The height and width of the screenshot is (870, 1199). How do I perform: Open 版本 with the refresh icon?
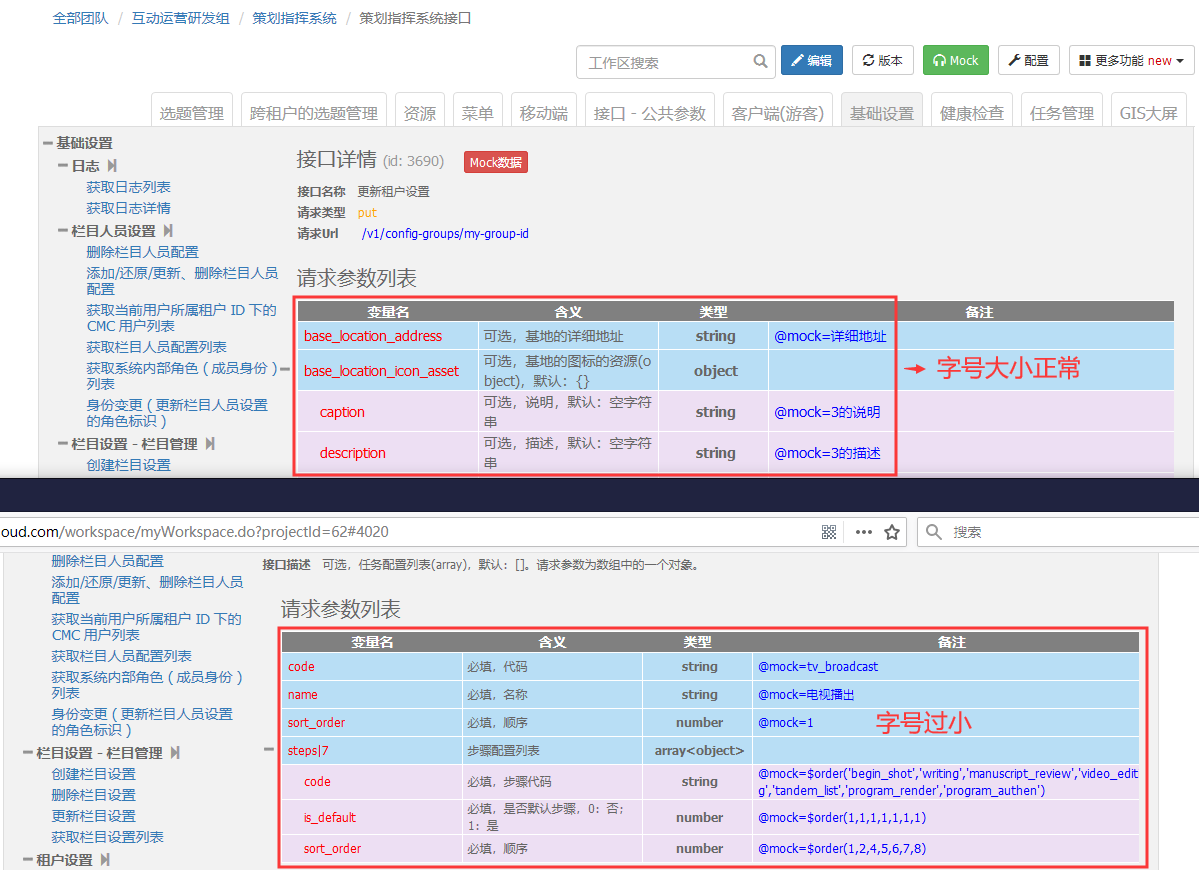point(882,61)
